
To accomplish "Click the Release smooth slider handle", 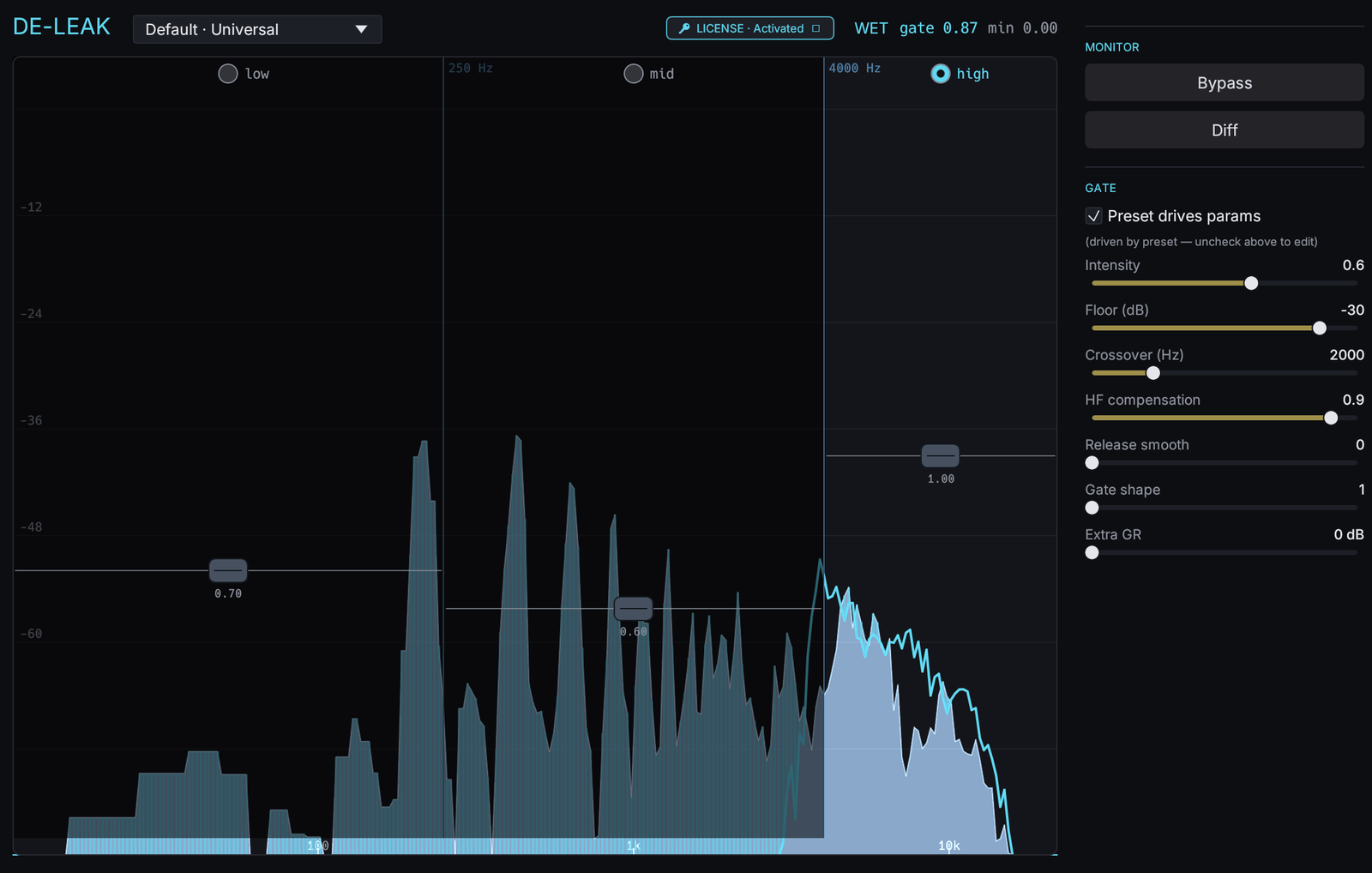I will click(x=1092, y=463).
